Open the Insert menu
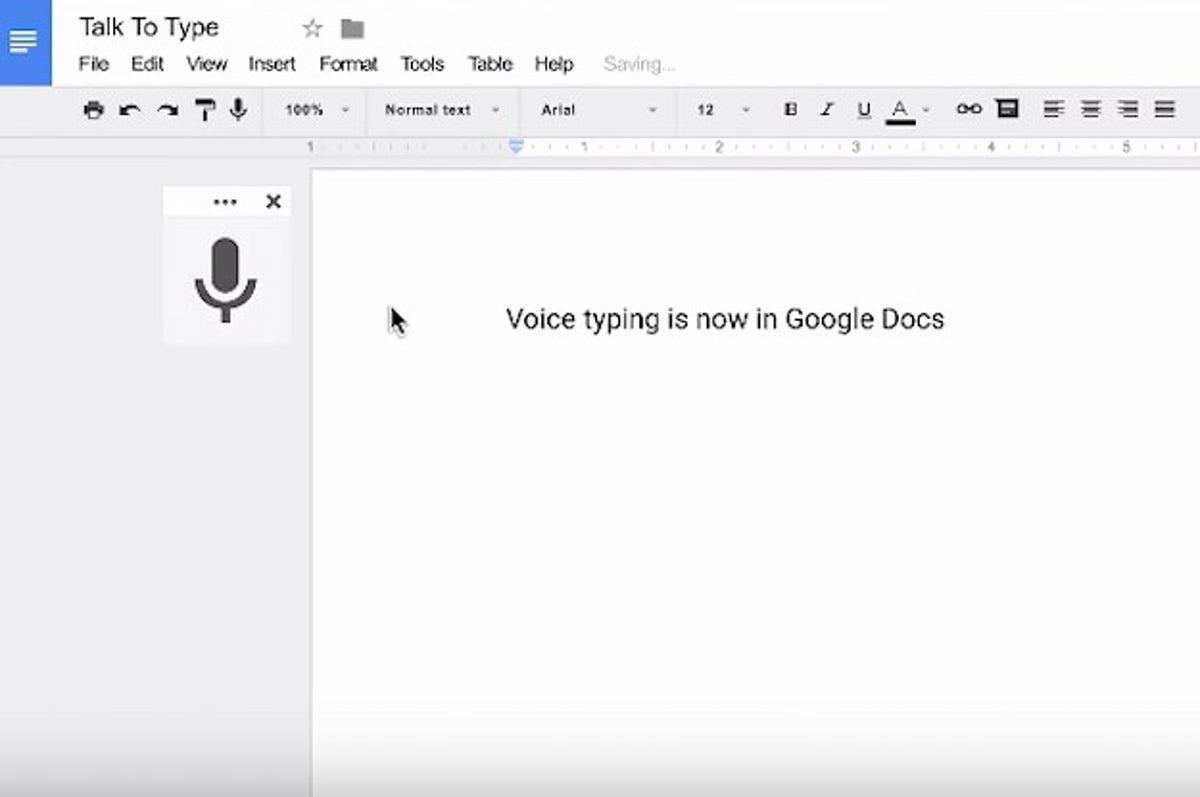 (272, 64)
